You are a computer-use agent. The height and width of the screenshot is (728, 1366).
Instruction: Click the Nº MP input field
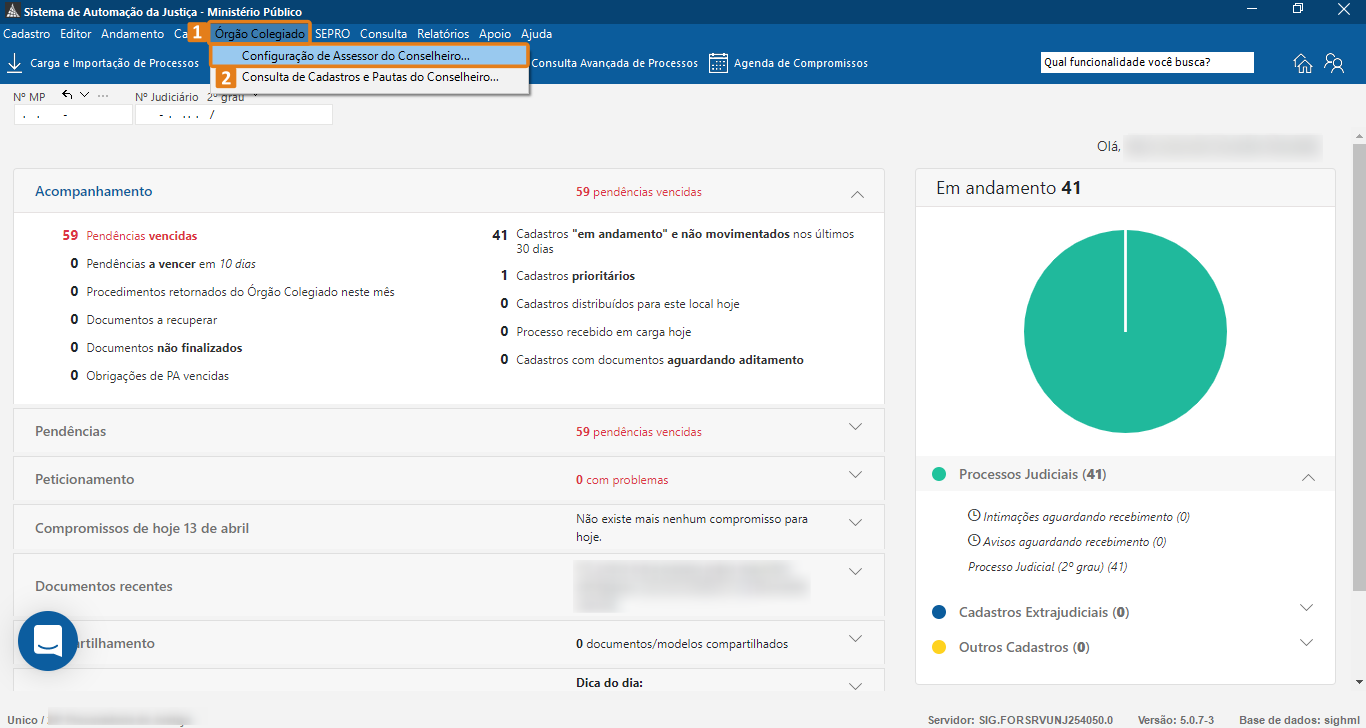pos(73,115)
